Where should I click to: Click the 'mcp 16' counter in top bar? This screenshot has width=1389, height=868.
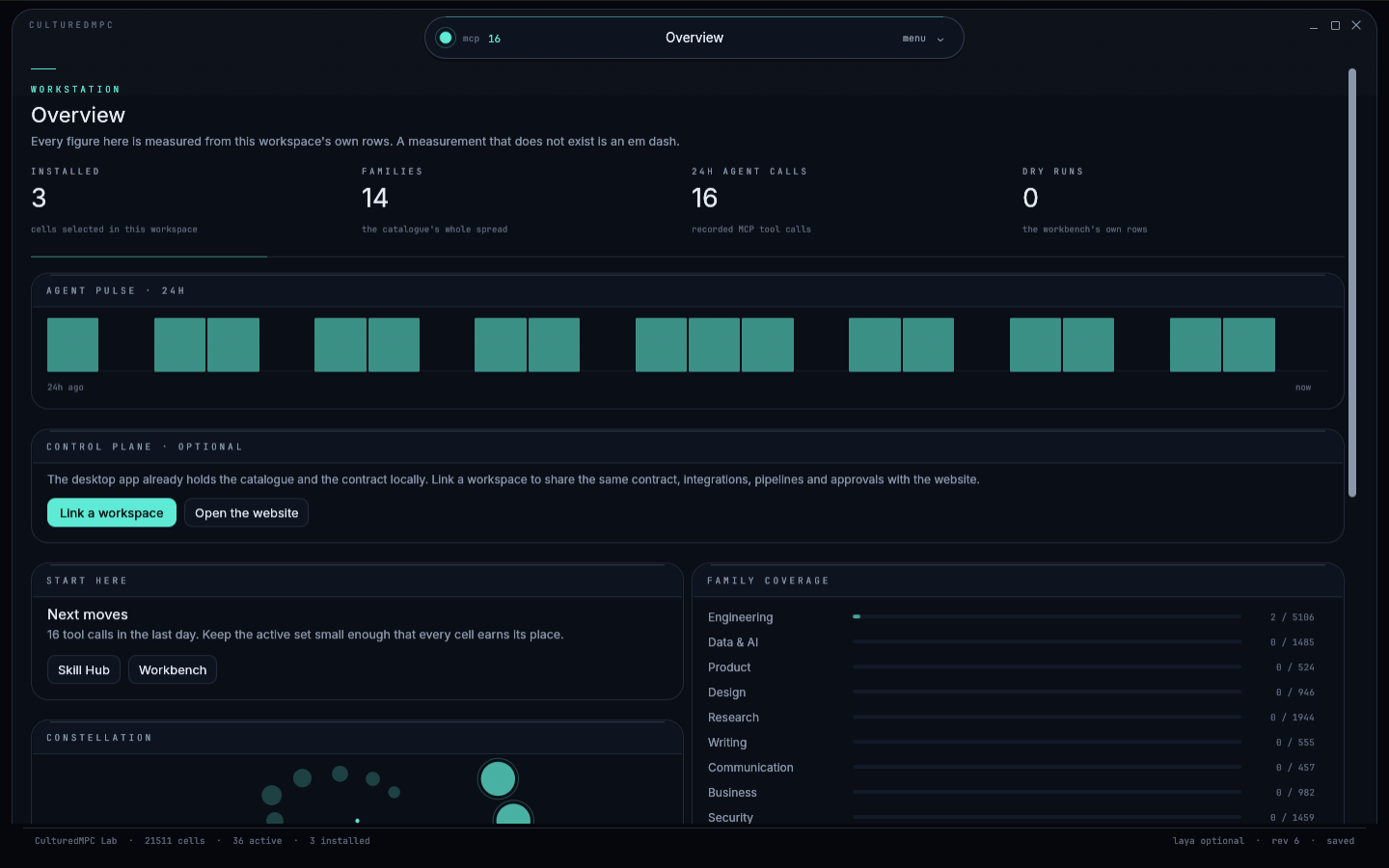pyautogui.click(x=481, y=39)
